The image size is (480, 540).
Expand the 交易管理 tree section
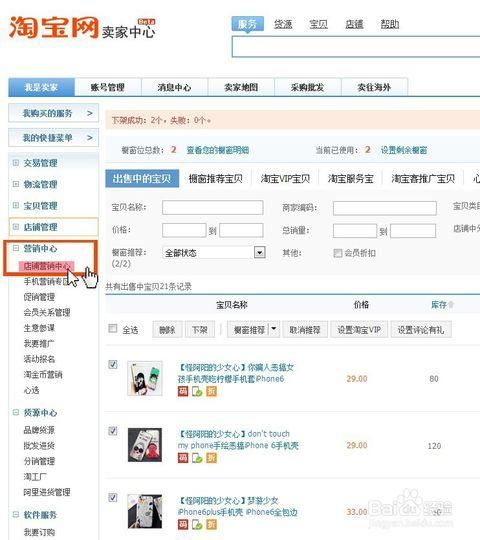tap(15, 163)
